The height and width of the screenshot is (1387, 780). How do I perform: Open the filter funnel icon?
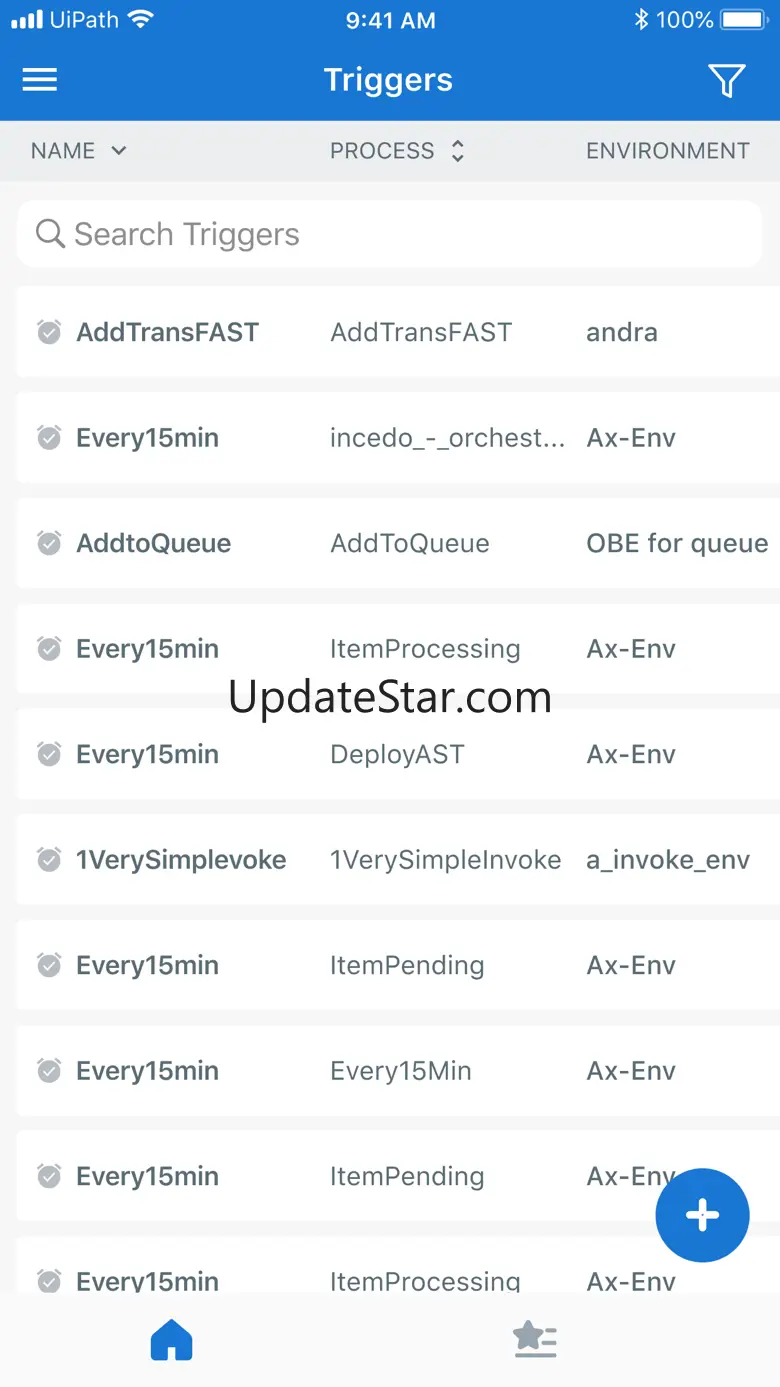coord(727,81)
